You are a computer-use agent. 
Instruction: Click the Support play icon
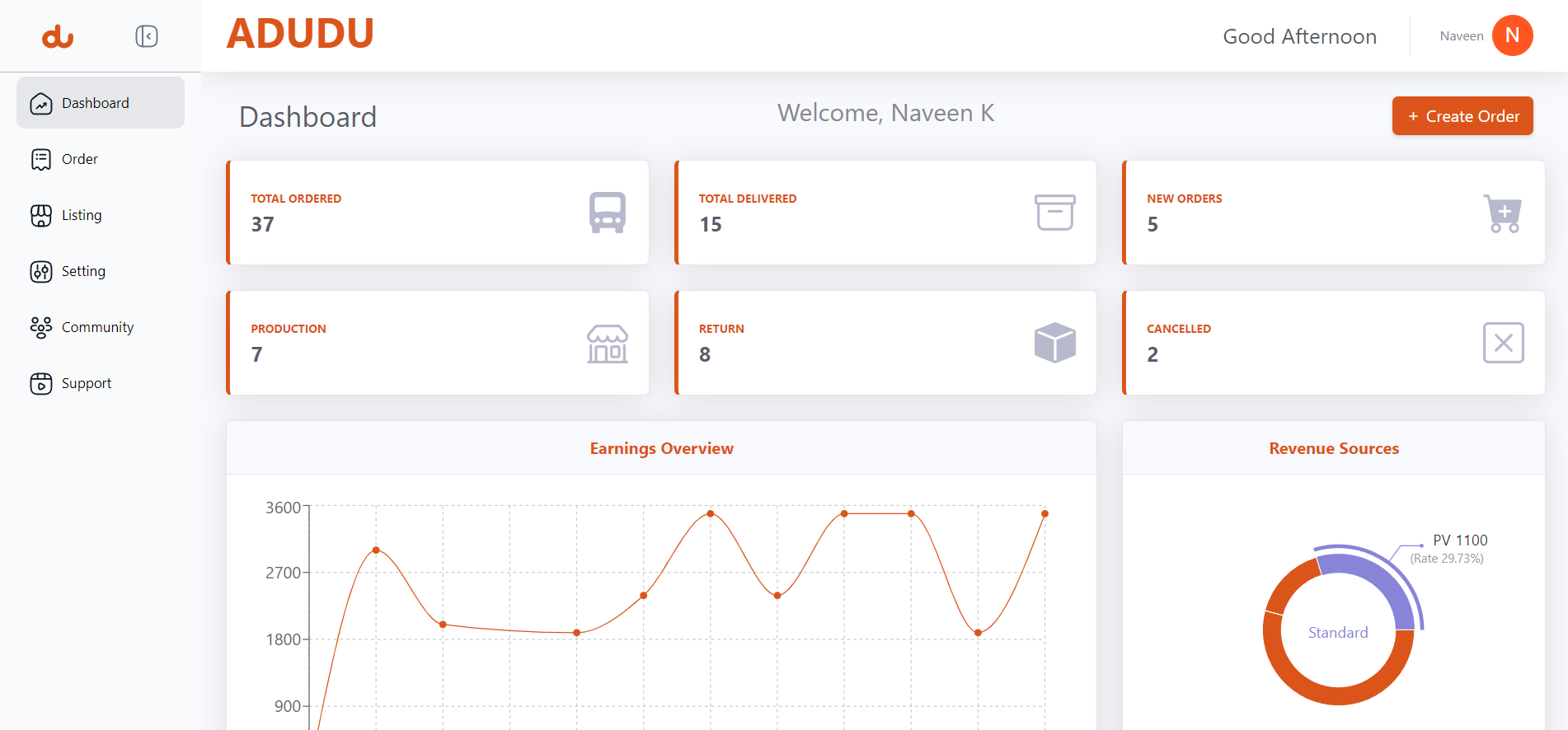pyautogui.click(x=41, y=383)
